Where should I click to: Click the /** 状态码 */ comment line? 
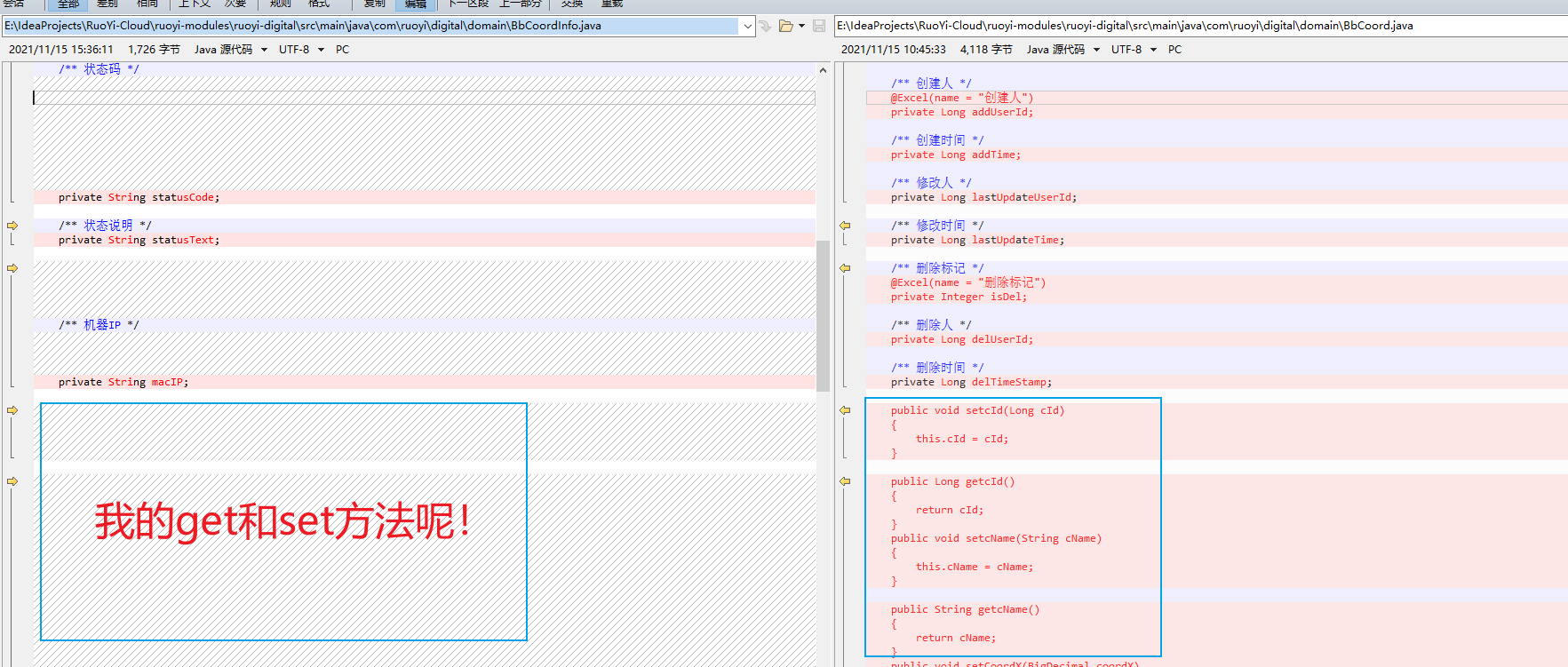point(99,69)
